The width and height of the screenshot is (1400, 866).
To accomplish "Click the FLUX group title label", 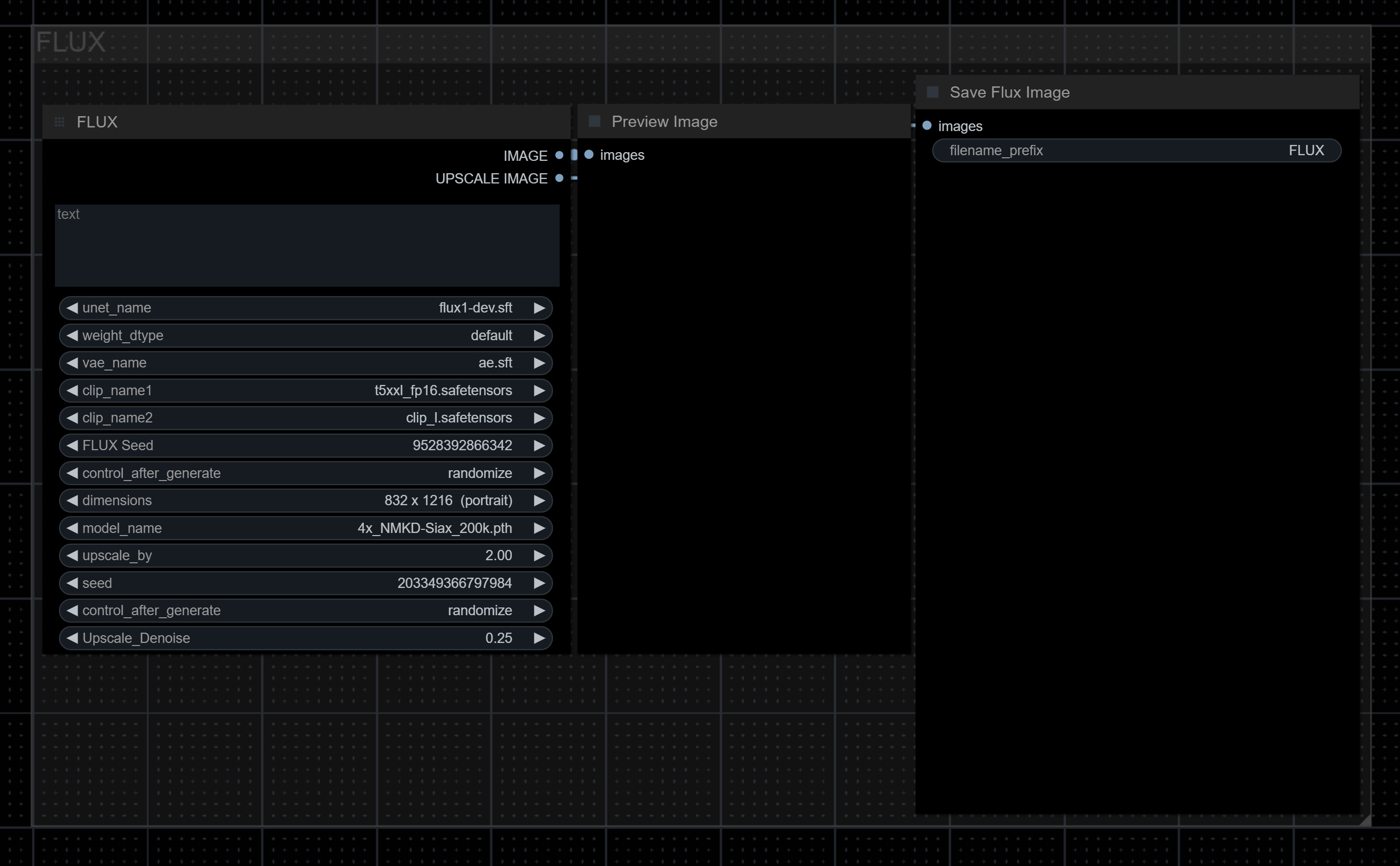I will tap(71, 42).
